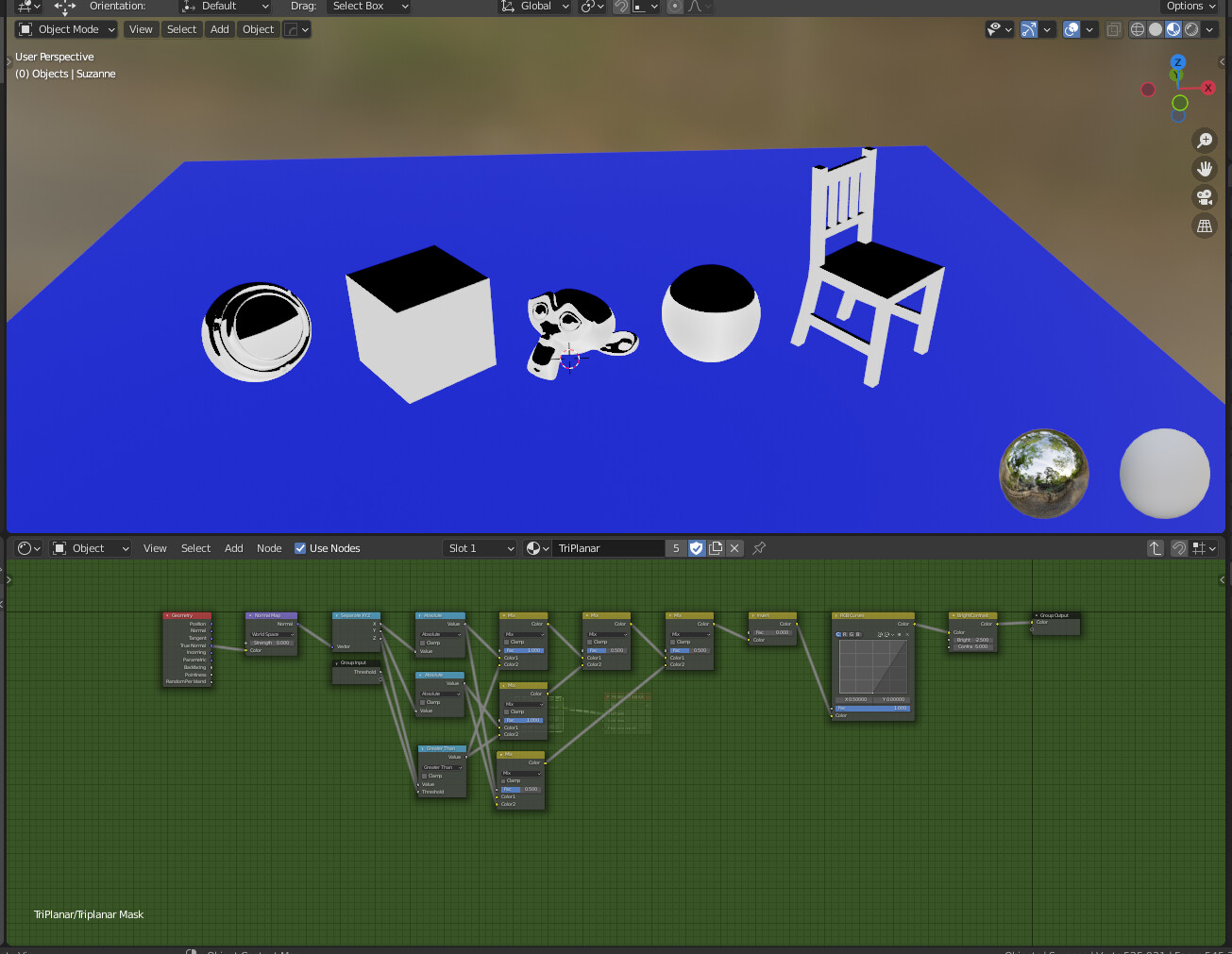This screenshot has height=954, width=1232.
Task: Select the pan hand icon in viewport sidebar
Action: pos(1205,169)
